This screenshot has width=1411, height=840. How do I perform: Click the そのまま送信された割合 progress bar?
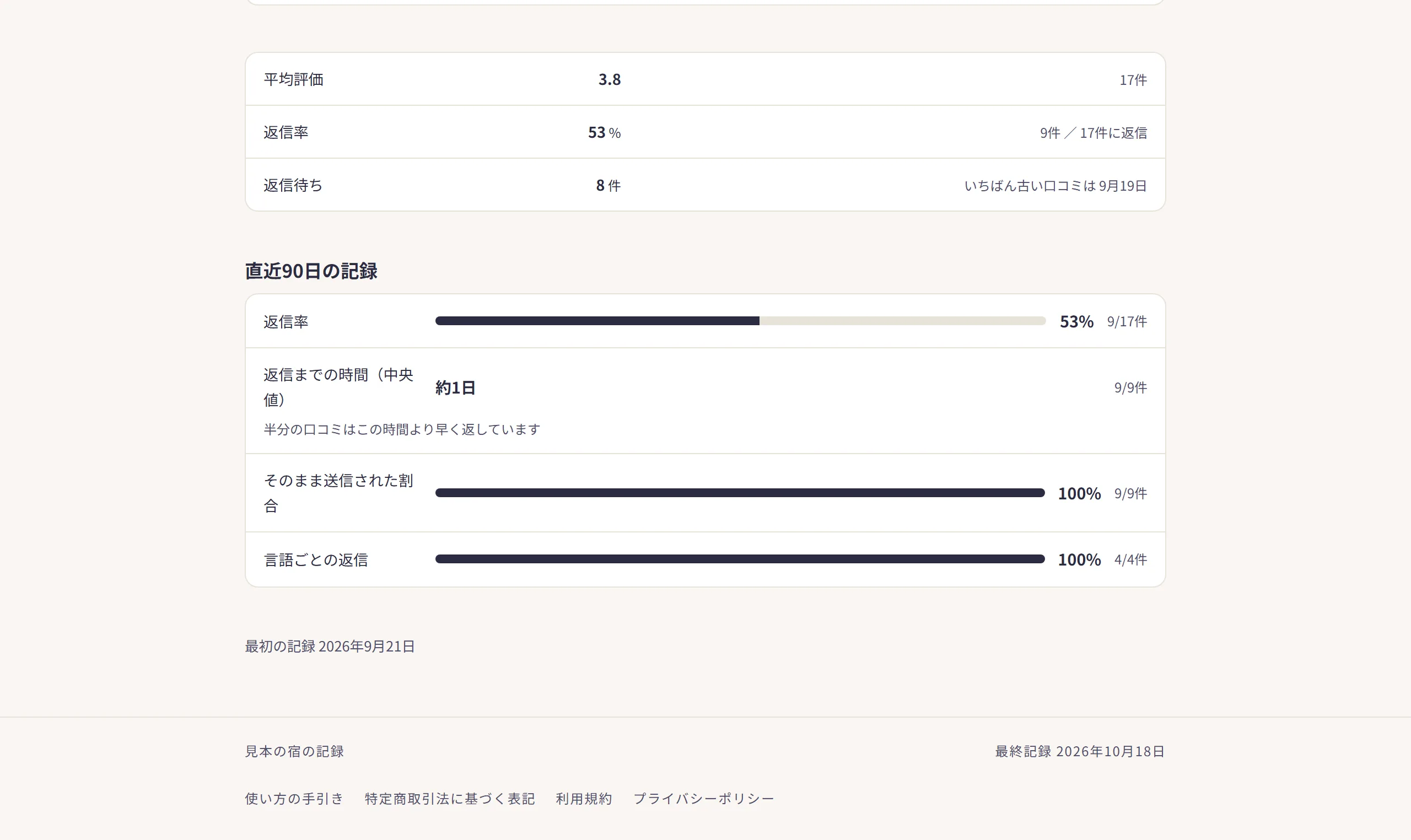point(740,493)
